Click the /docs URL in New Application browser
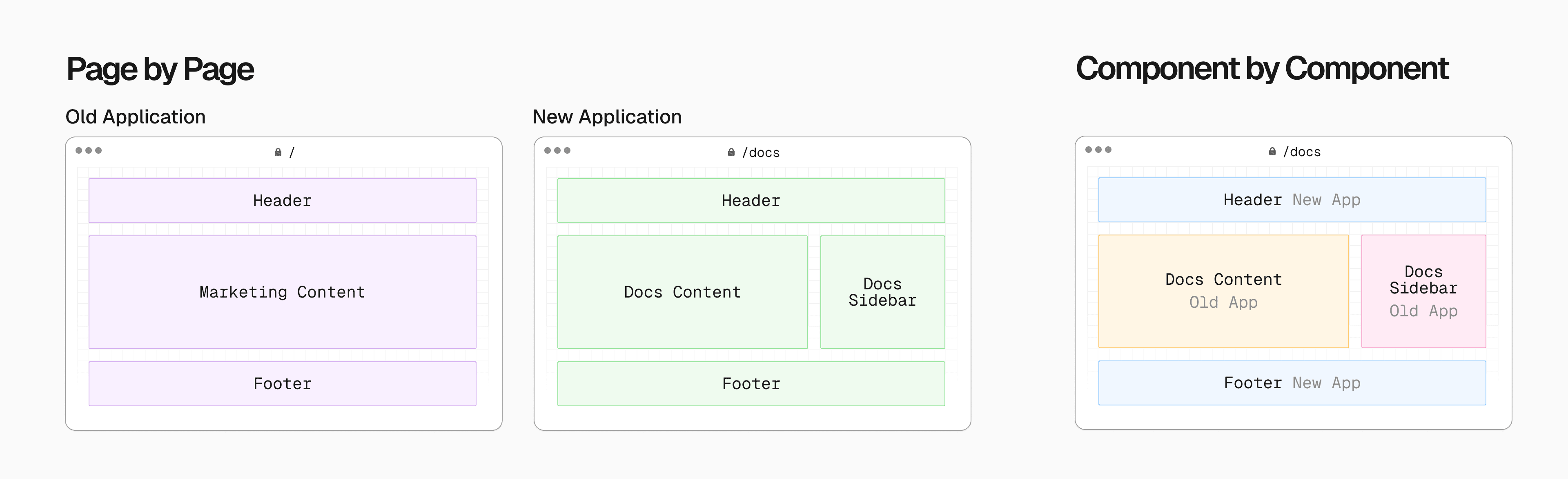1568x479 pixels. point(761,152)
